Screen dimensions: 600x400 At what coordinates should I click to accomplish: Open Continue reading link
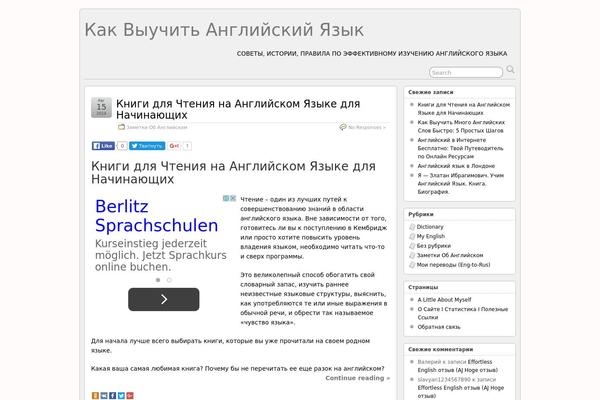[358, 378]
